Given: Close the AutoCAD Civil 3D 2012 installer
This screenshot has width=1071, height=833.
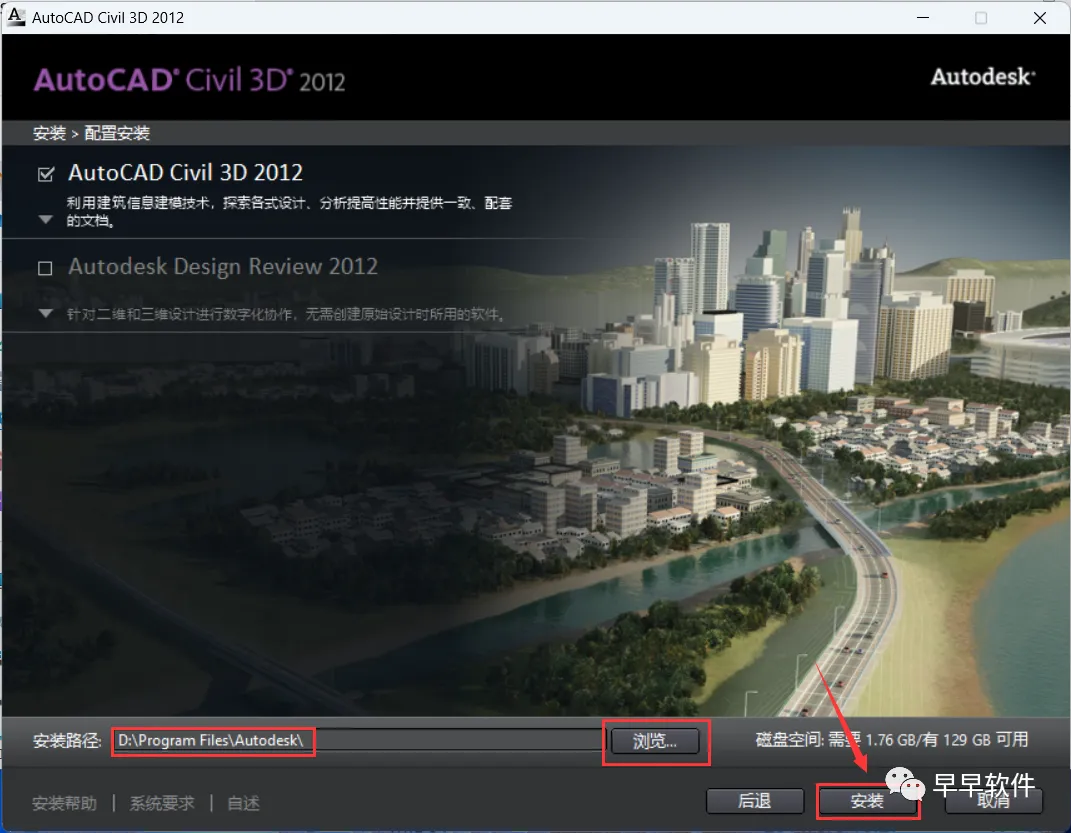Looking at the screenshot, I should point(1040,18).
